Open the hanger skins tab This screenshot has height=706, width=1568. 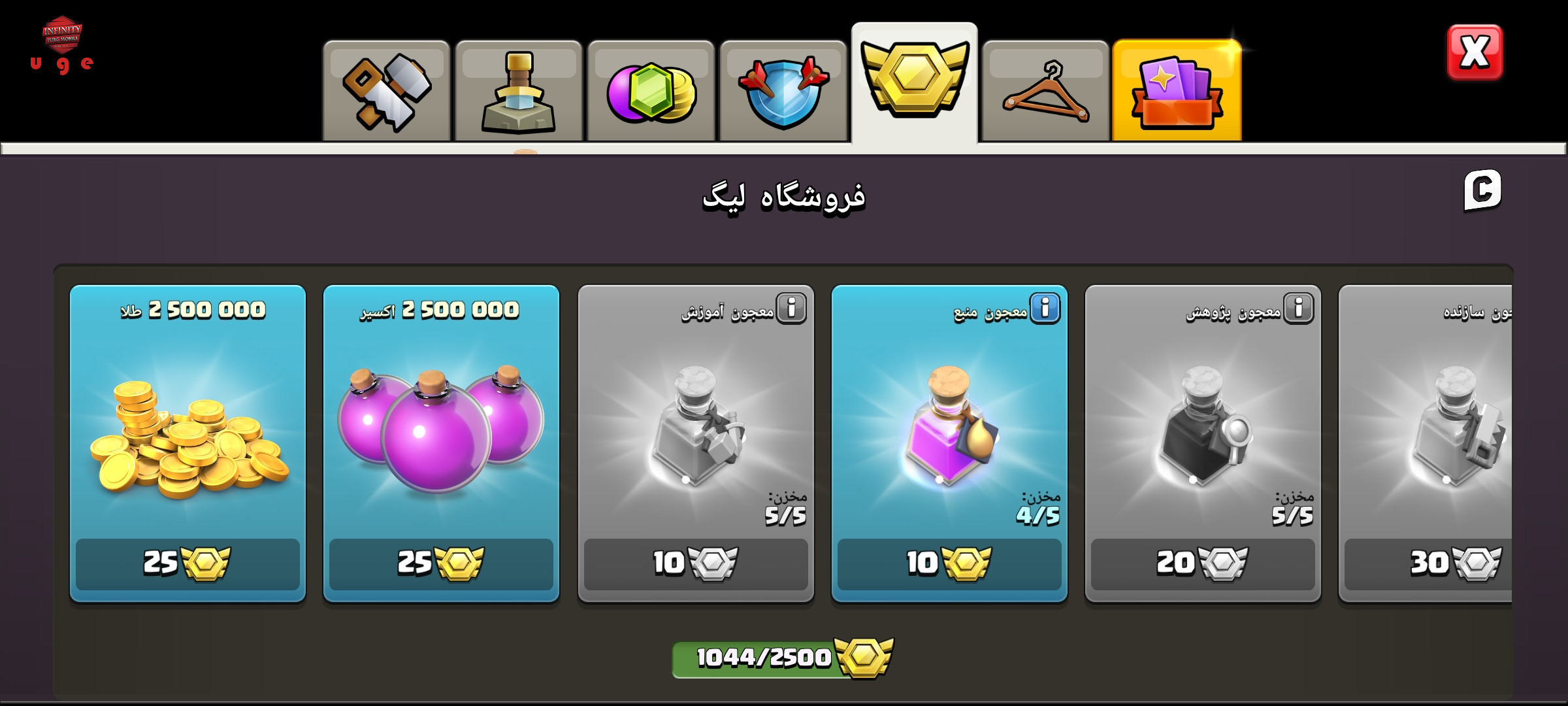pyautogui.click(x=1045, y=92)
